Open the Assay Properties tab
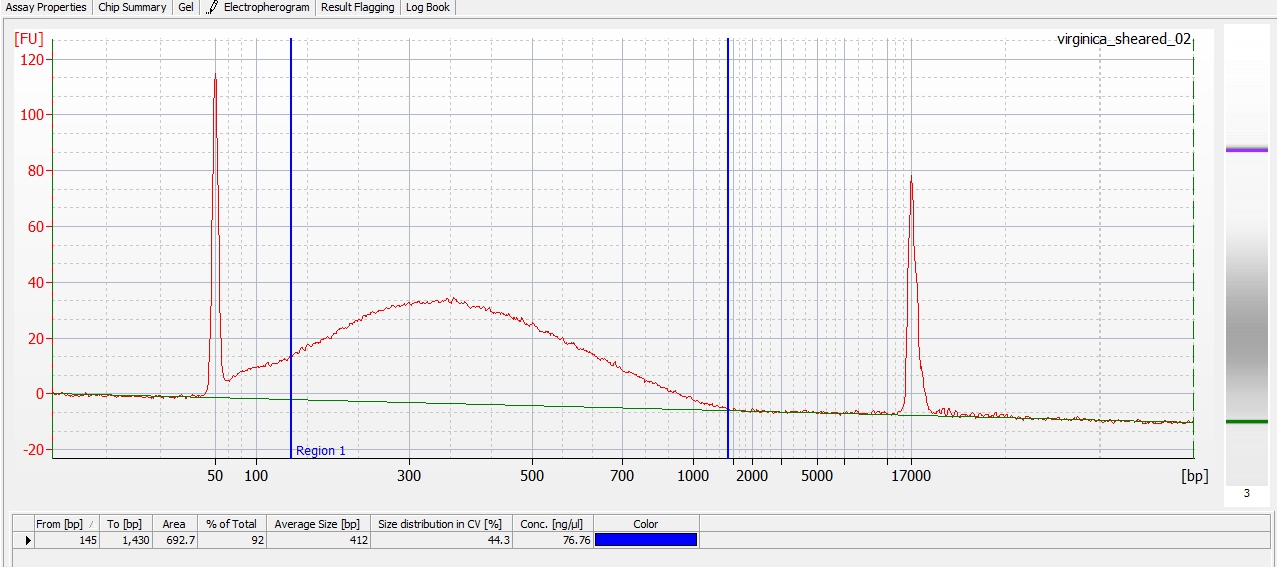This screenshot has width=1277, height=567. pyautogui.click(x=46, y=8)
